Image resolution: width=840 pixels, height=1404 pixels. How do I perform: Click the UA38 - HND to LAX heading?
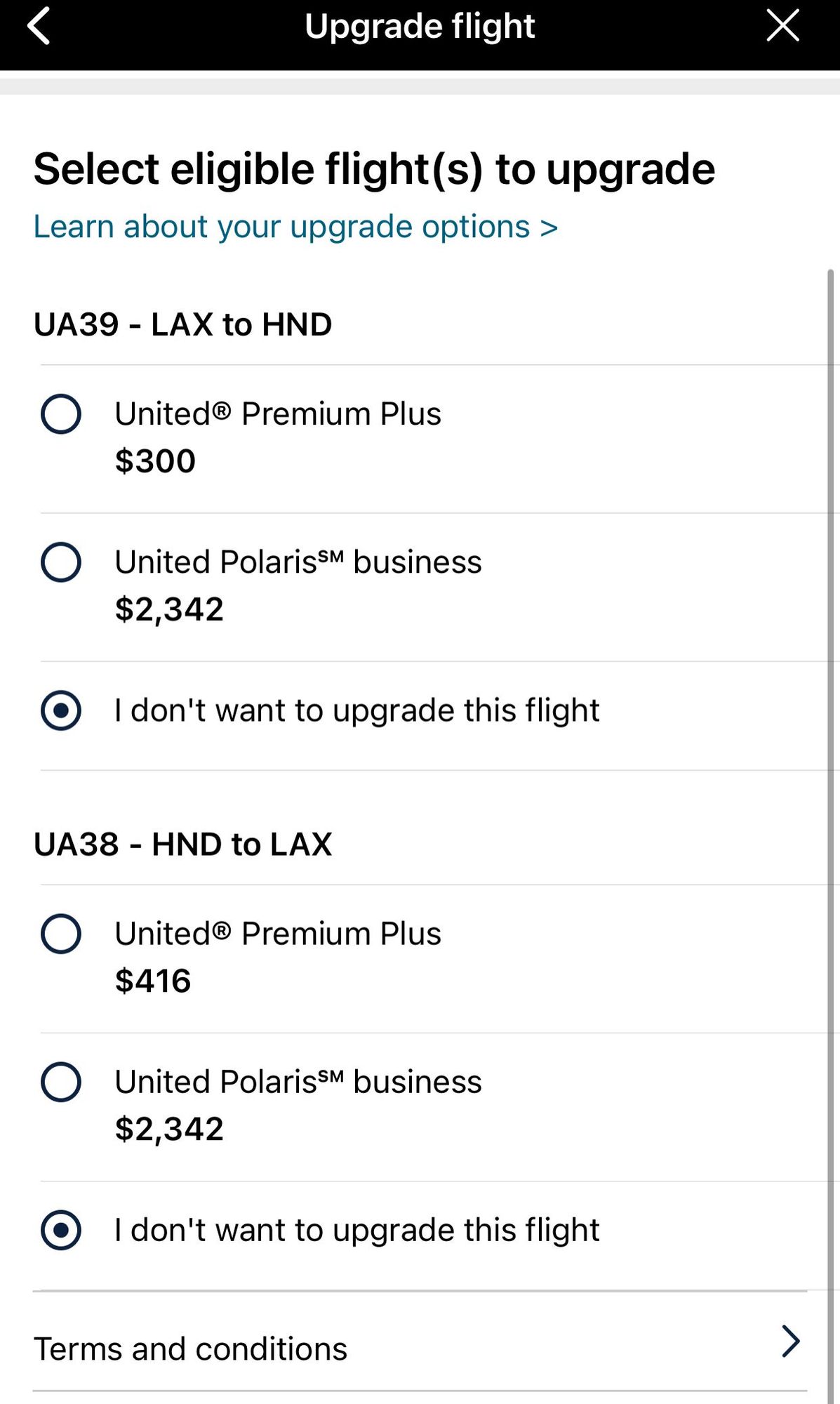pyautogui.click(x=182, y=844)
